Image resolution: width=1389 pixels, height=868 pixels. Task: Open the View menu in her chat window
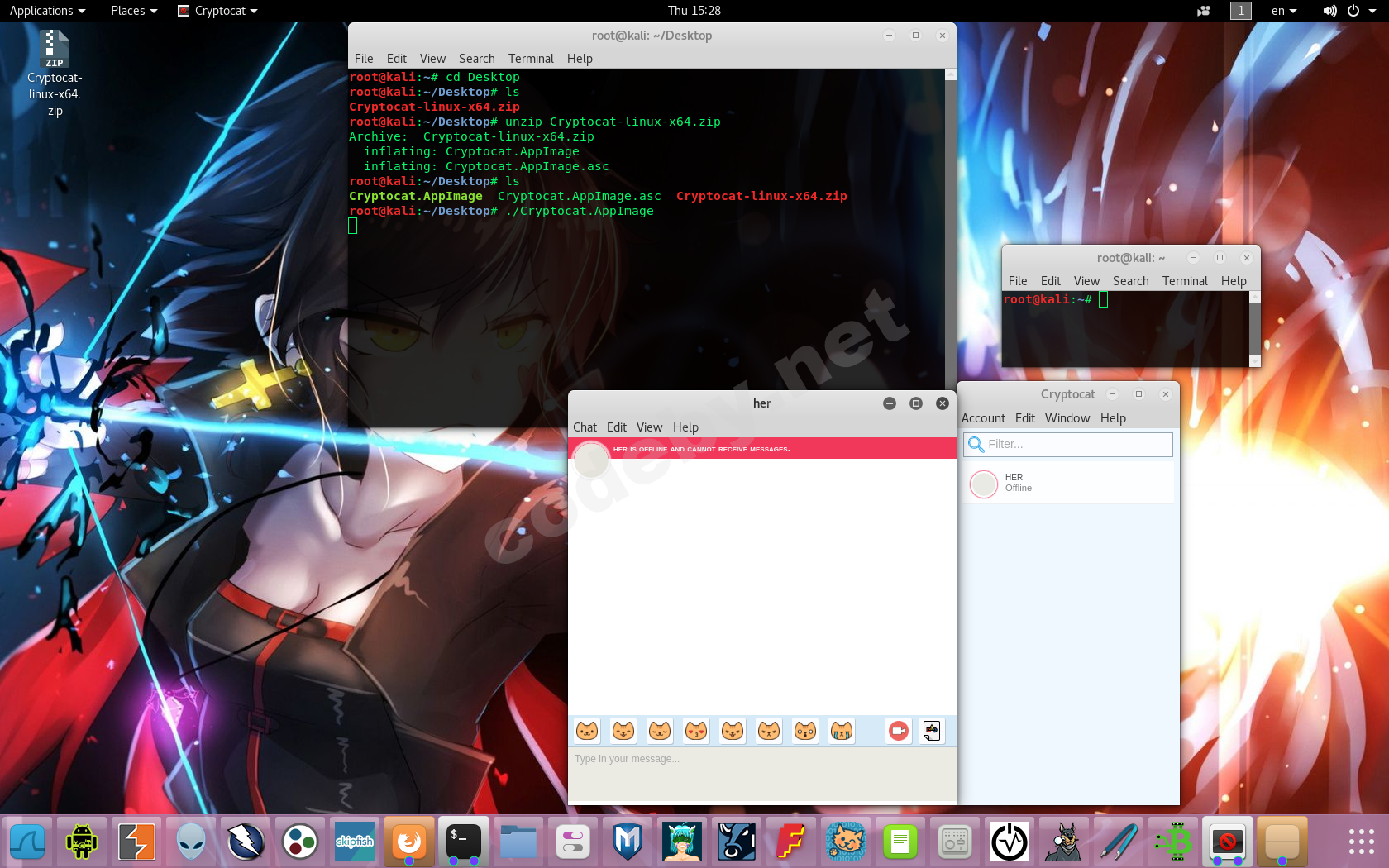[649, 427]
